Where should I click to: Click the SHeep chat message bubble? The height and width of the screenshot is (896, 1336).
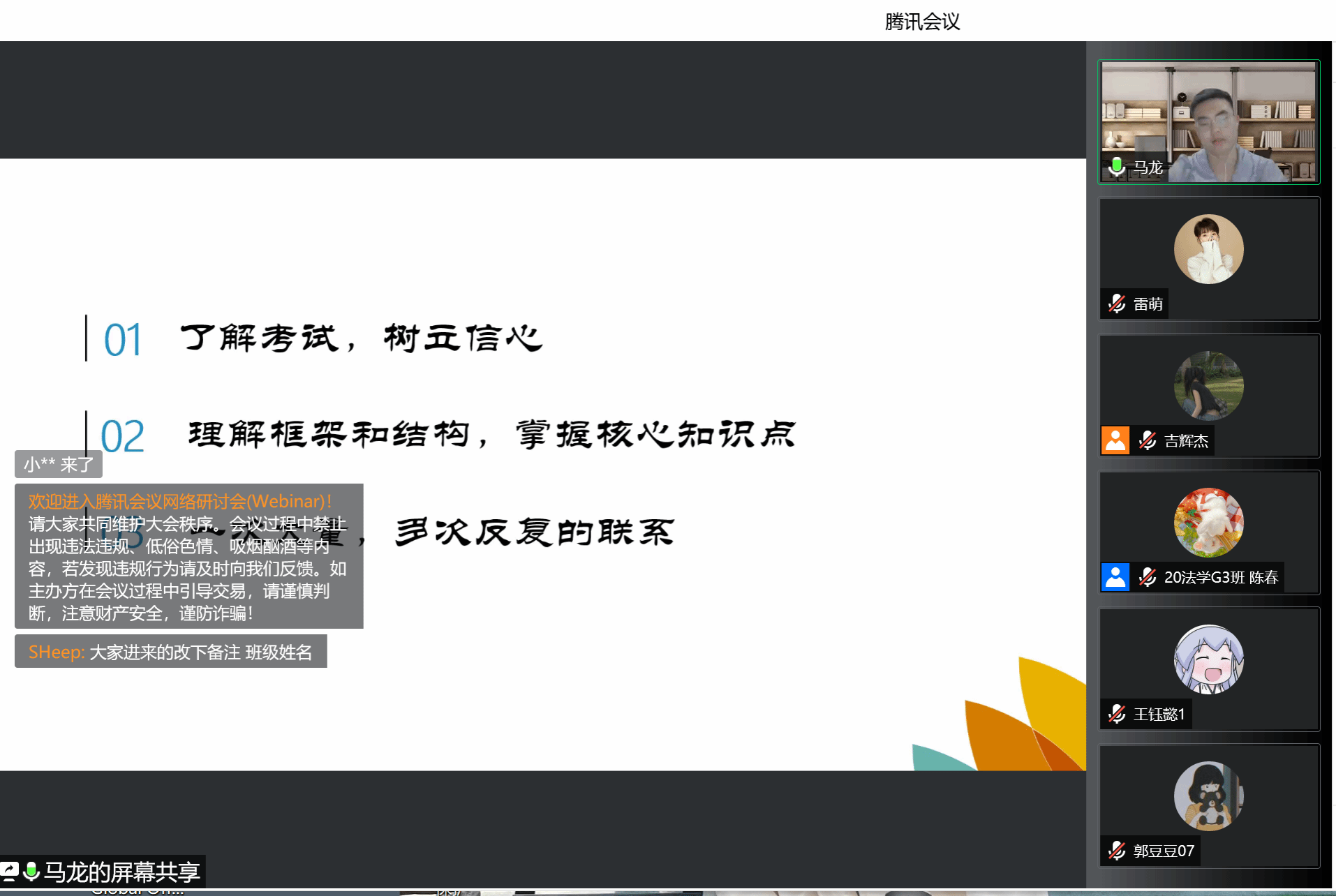(x=170, y=652)
